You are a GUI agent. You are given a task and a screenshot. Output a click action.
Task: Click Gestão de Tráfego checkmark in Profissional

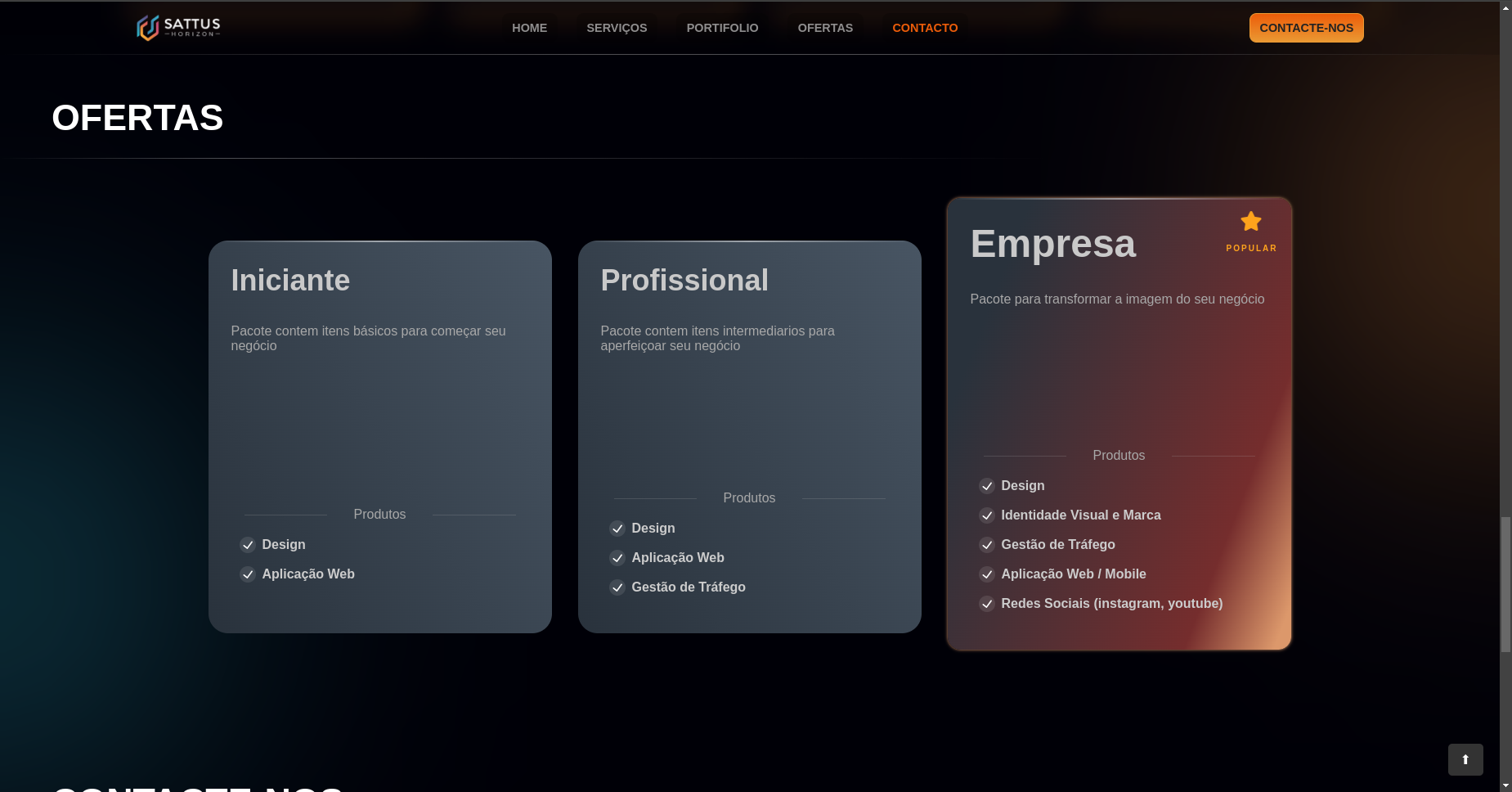tap(617, 587)
